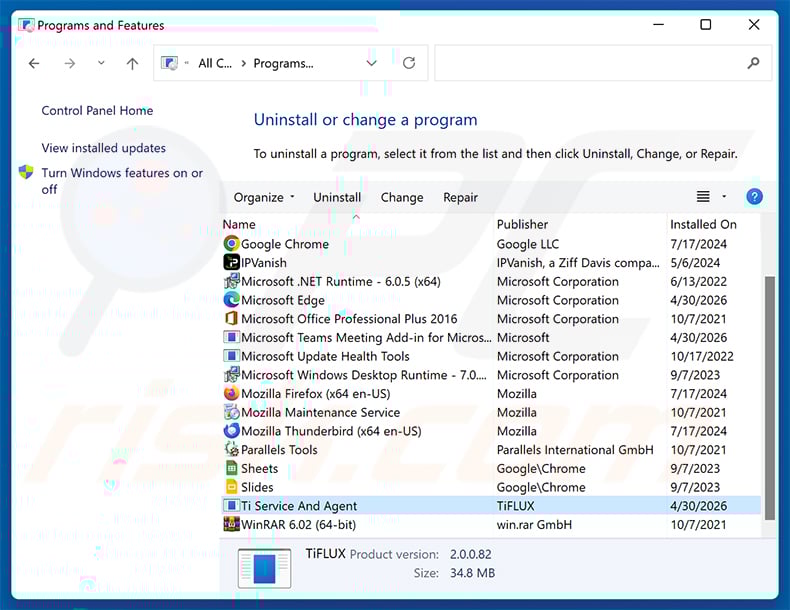Select the Google Chrome row name

(x=285, y=244)
